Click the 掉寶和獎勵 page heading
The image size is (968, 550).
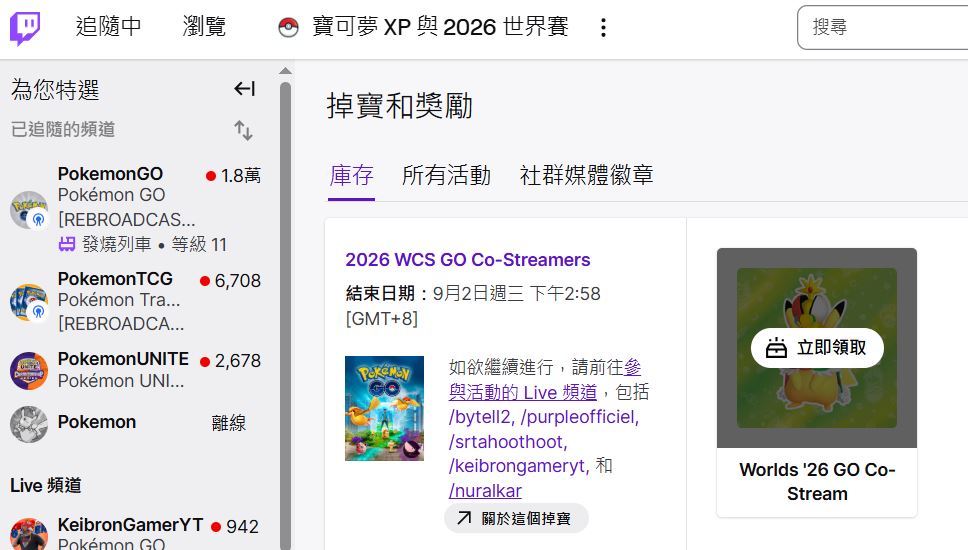click(399, 106)
